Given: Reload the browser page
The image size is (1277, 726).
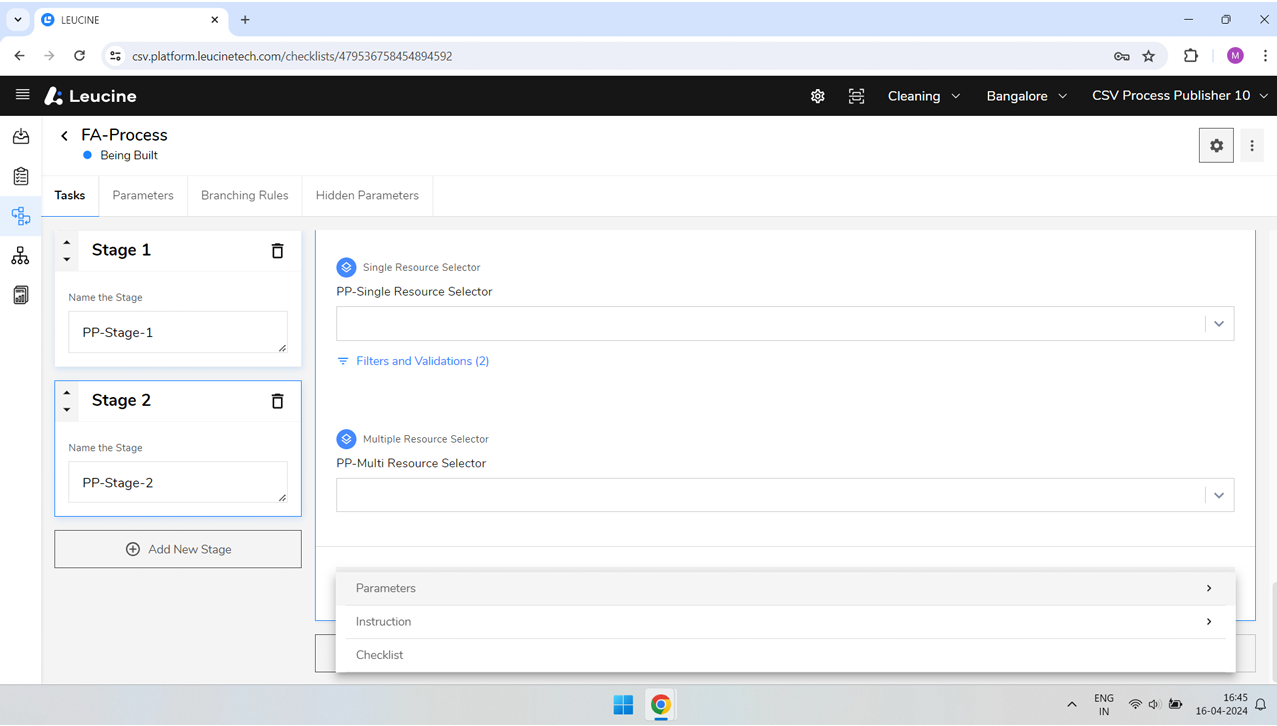Looking at the screenshot, I should pos(80,56).
